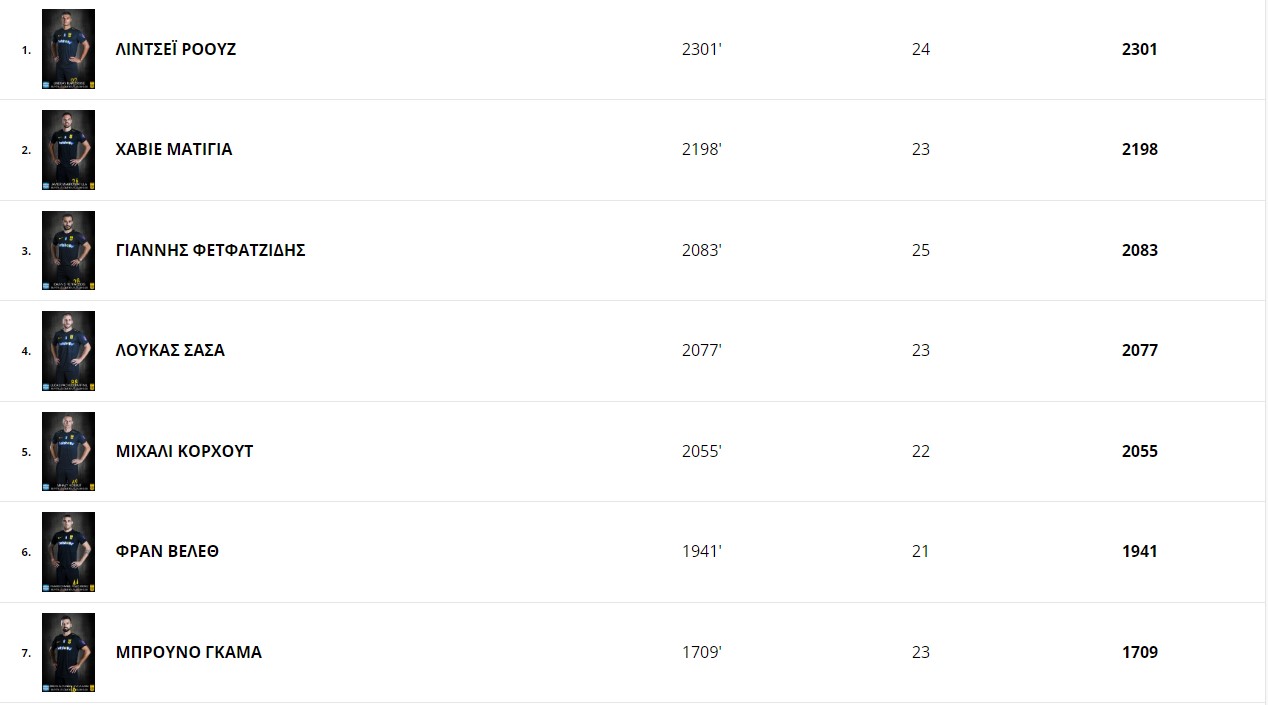
Task: Click the name ΛΟΥΚΑΣ ΣΑΣΑ
Action: pos(170,350)
